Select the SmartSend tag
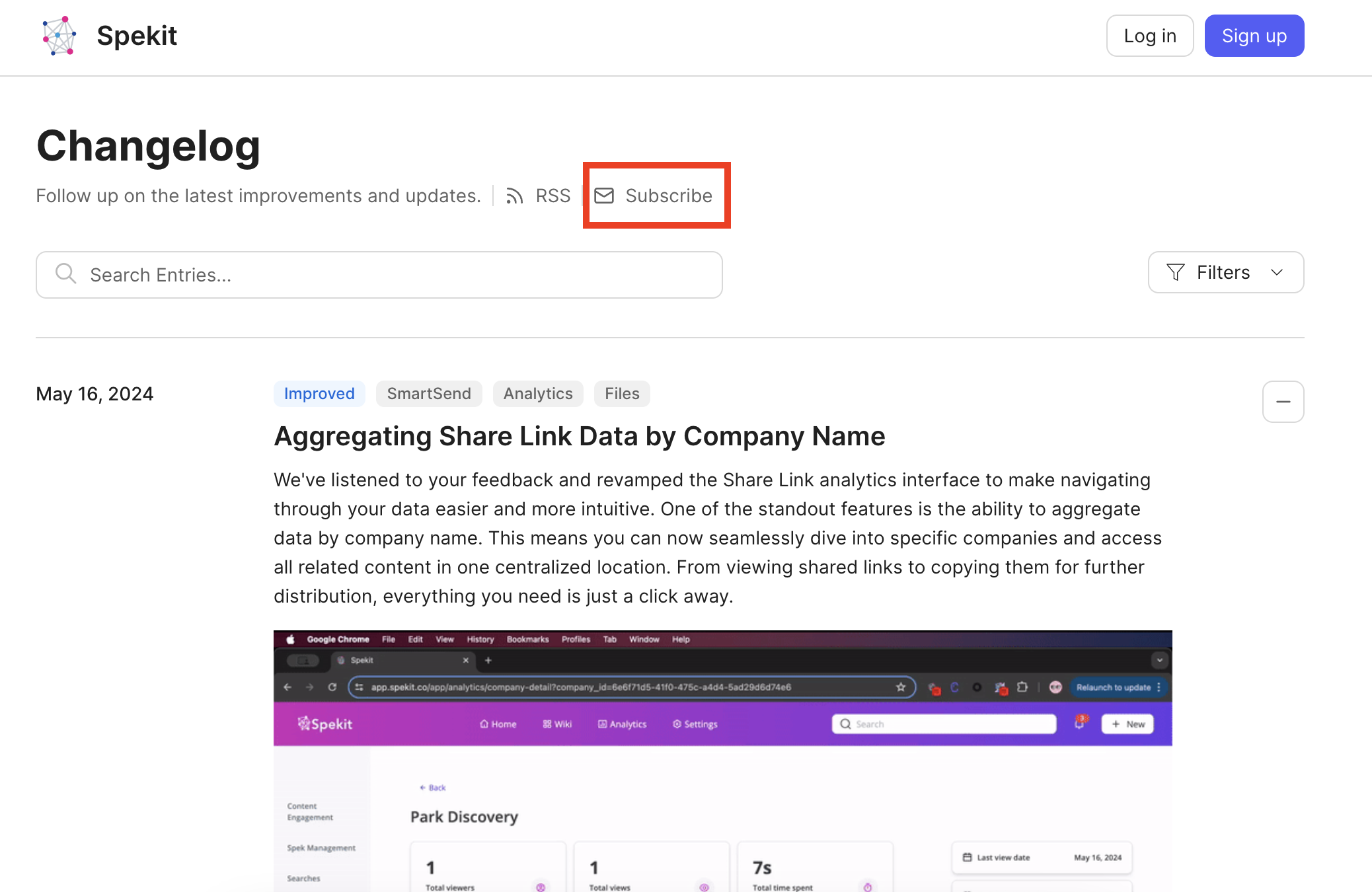Image resolution: width=1372 pixels, height=892 pixels. click(429, 394)
